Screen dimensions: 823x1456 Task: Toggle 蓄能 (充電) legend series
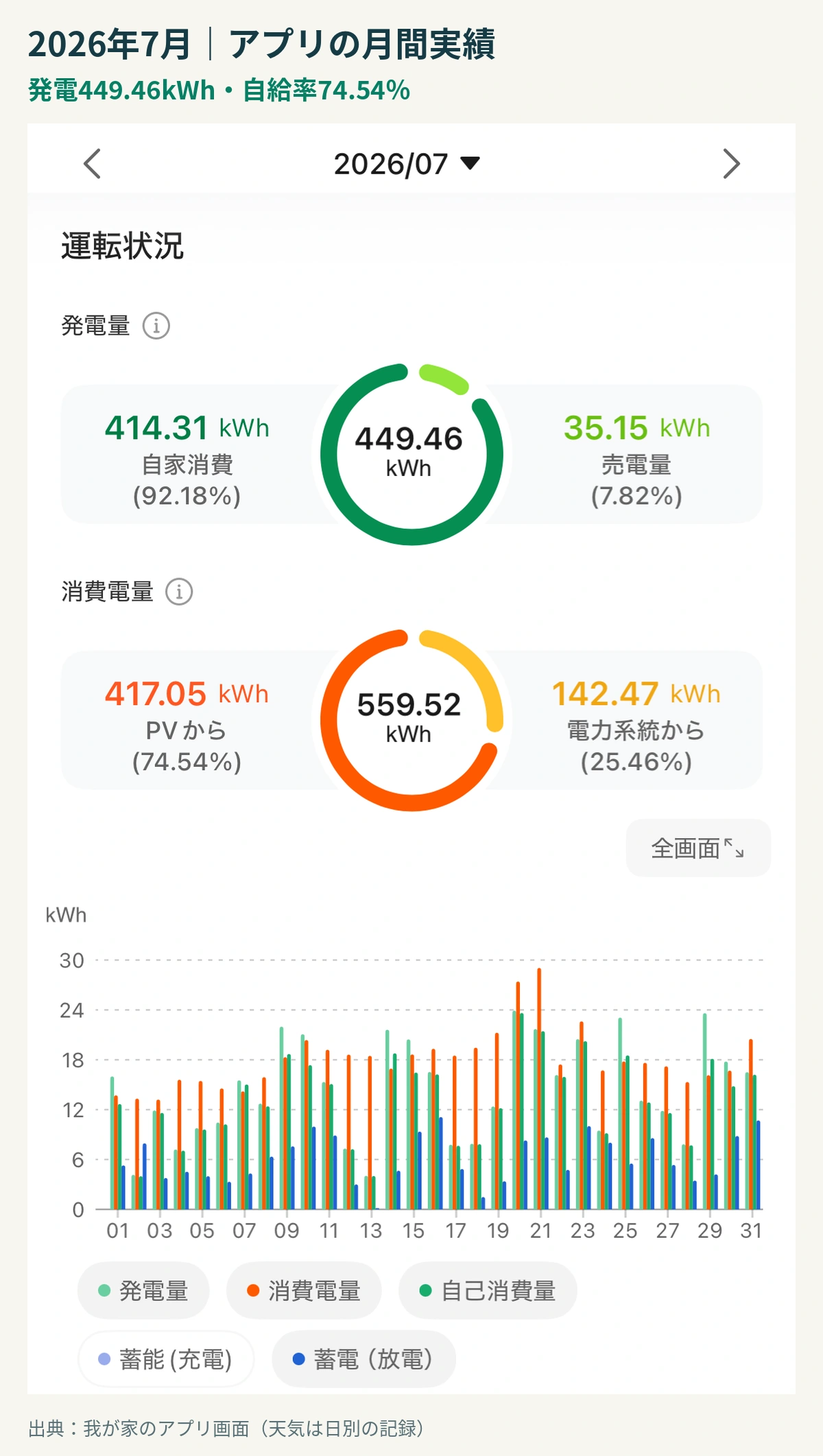[166, 1359]
